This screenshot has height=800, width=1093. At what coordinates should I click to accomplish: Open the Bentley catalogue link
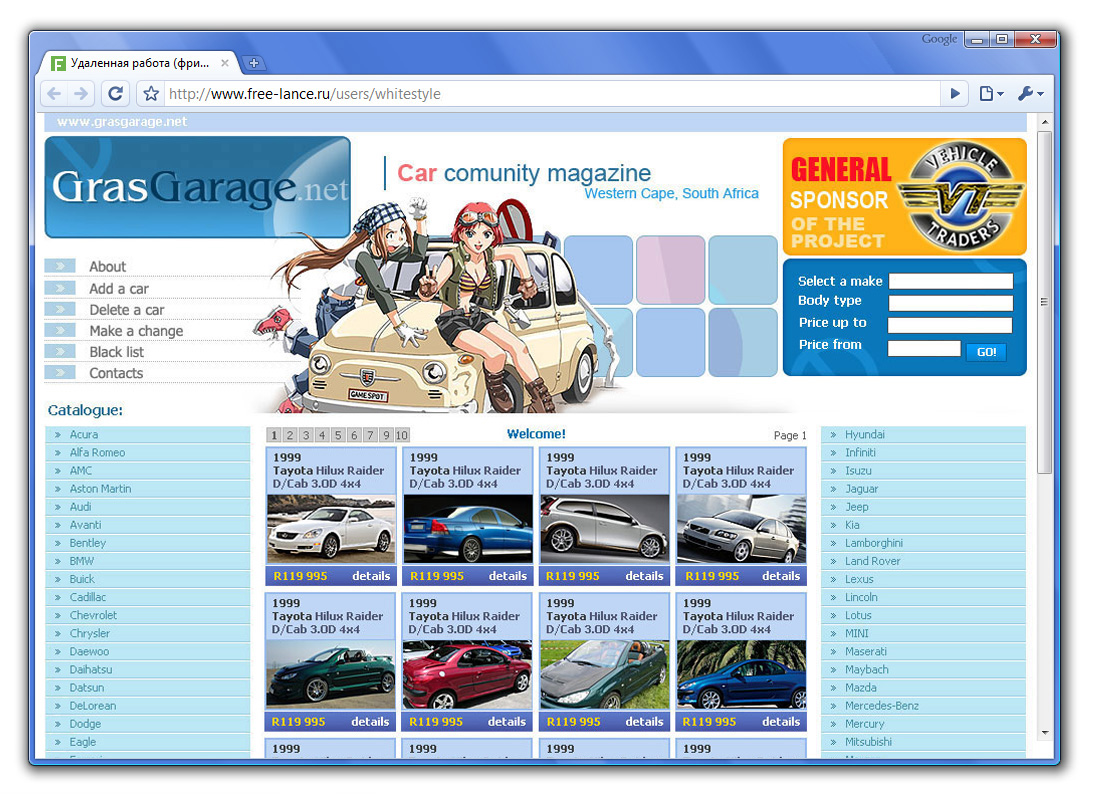[x=88, y=543]
